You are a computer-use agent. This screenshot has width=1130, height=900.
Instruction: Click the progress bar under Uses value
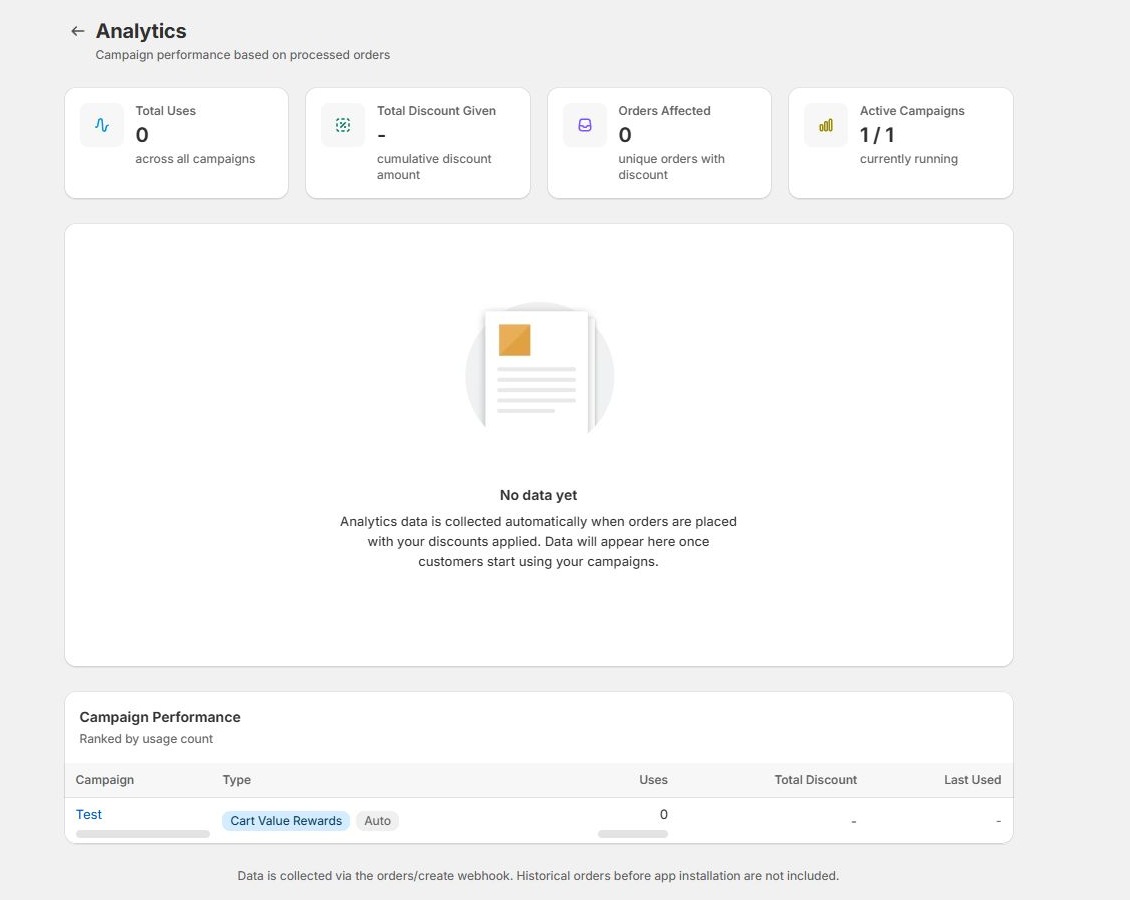pos(633,834)
